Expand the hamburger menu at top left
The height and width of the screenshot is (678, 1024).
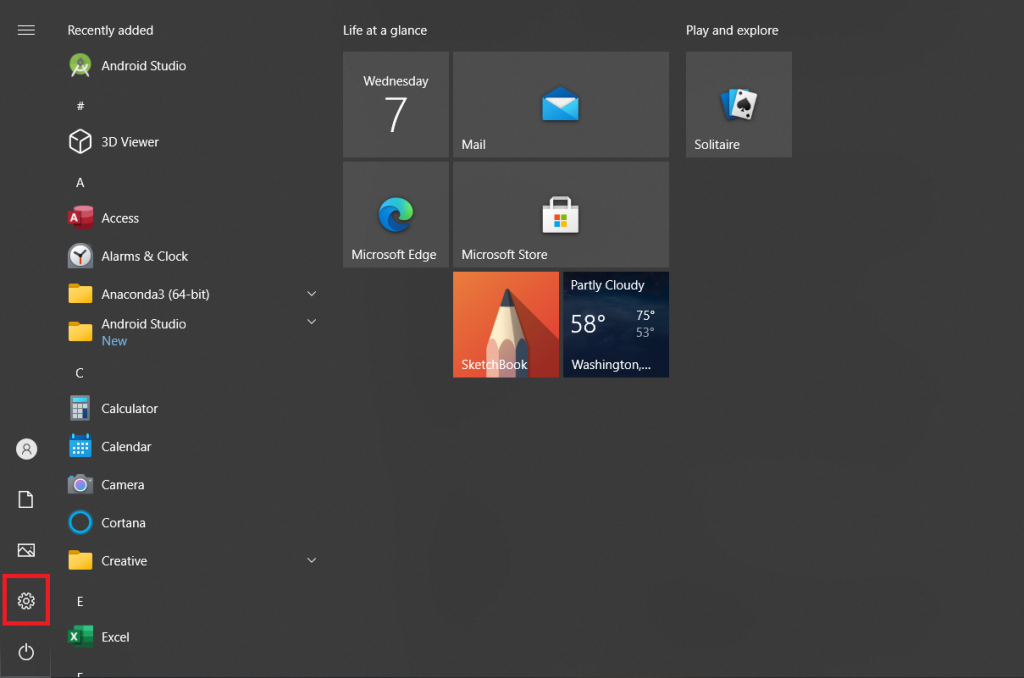coord(27,30)
